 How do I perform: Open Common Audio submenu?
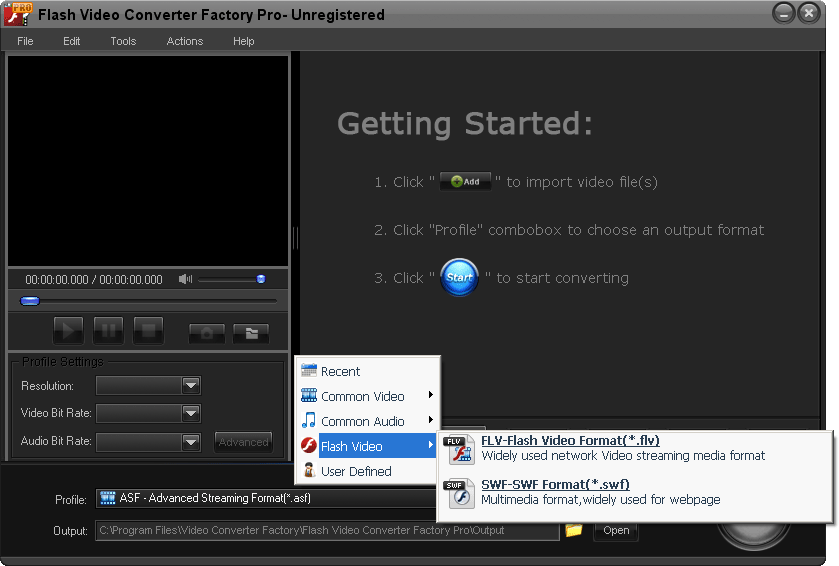point(368,422)
